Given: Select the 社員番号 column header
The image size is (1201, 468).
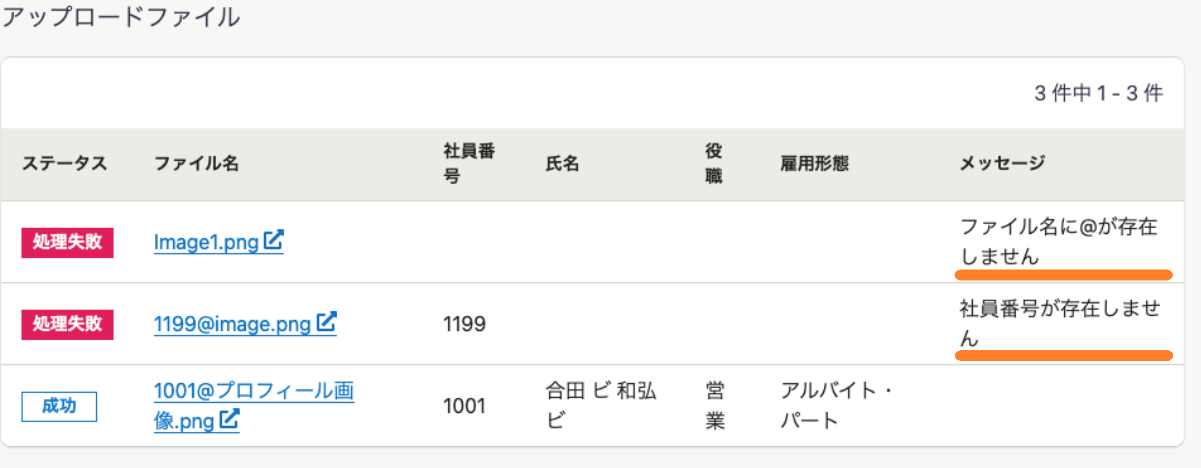Looking at the screenshot, I should coord(470,164).
